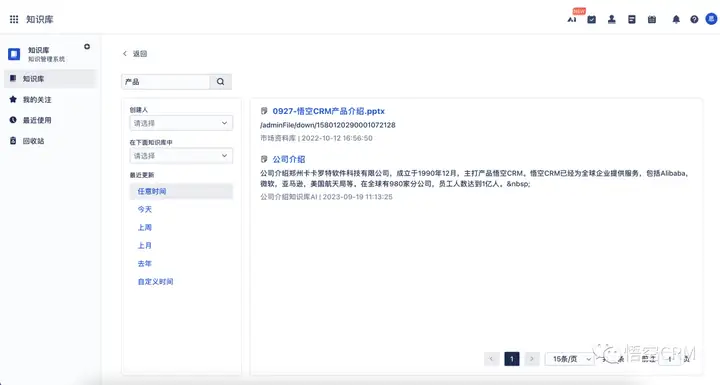Click the 知识库 title in the top bar
720x385 pixels.
tap(39, 19)
